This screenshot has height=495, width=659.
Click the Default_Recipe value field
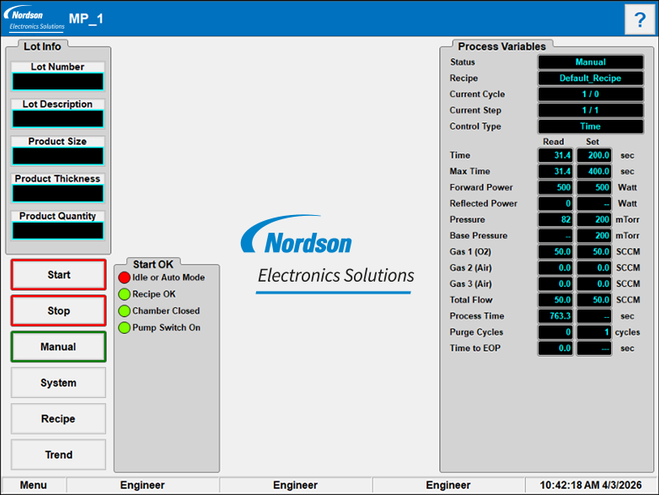coord(590,78)
